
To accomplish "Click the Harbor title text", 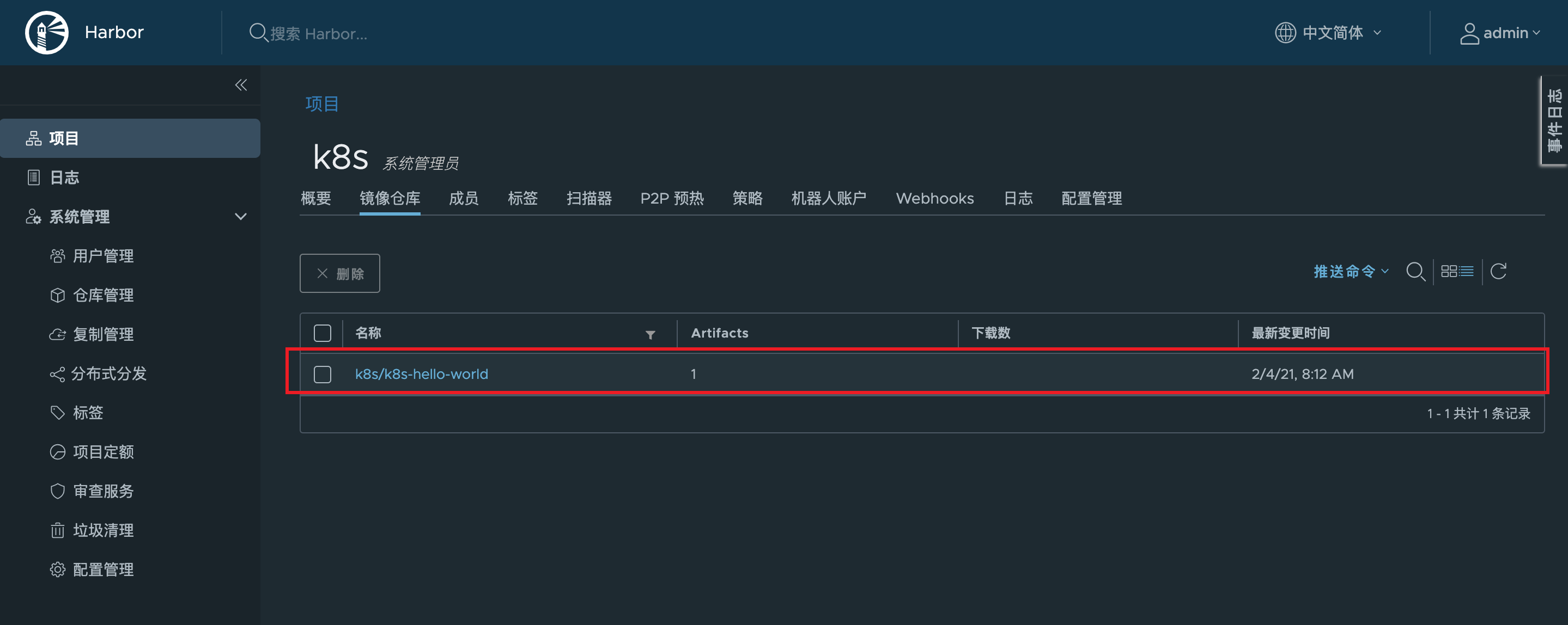I will point(114,32).
